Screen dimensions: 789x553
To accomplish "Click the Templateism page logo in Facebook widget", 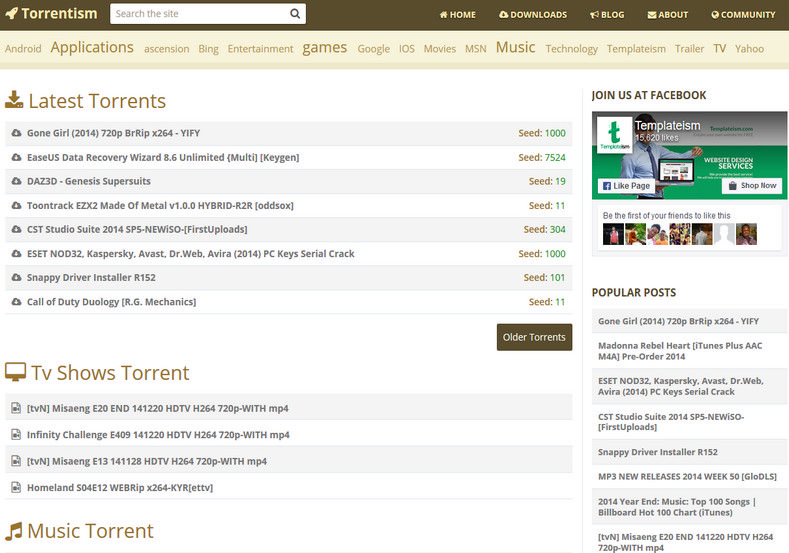I will (614, 134).
